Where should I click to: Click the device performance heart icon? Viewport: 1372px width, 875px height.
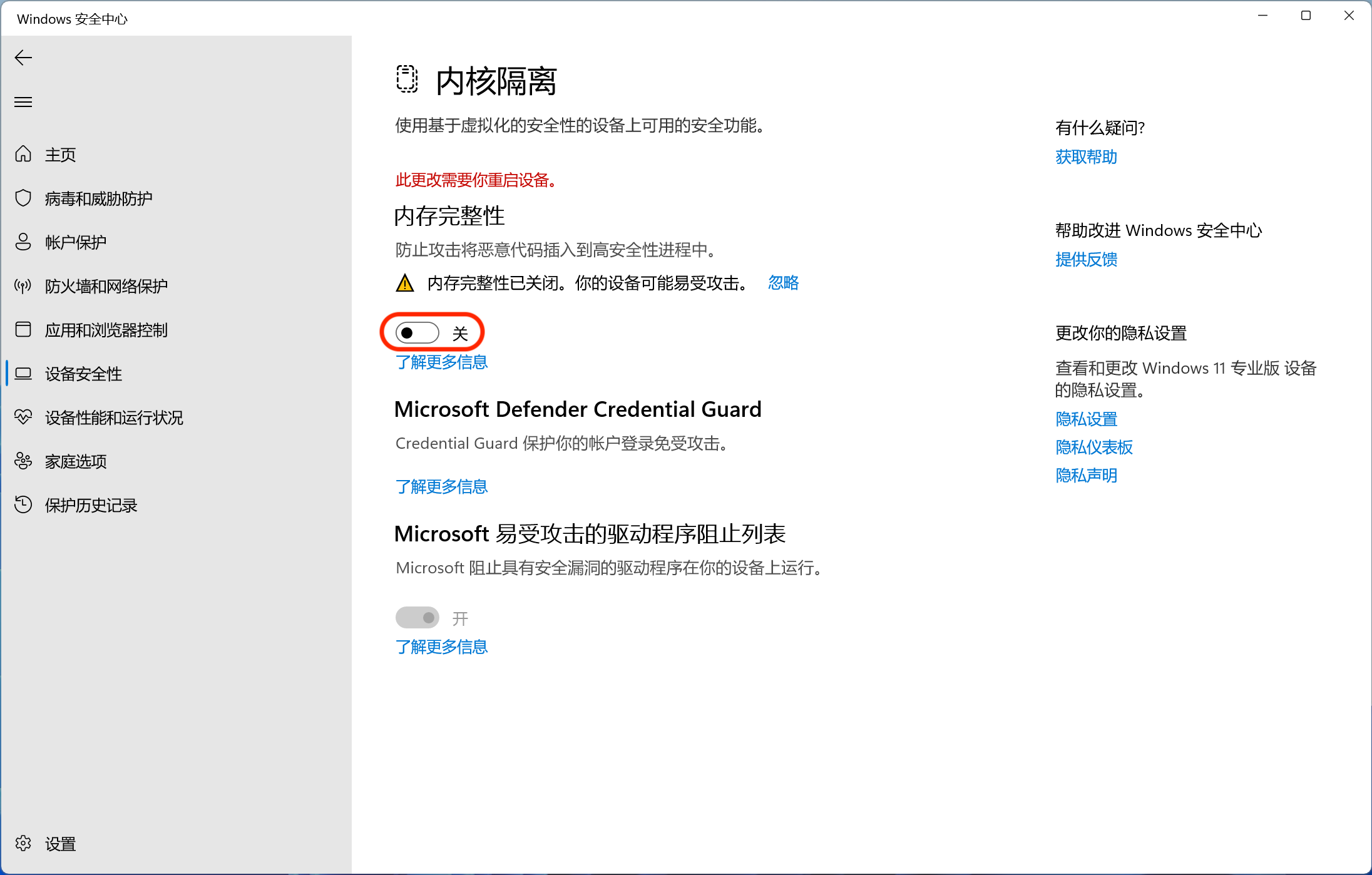click(x=23, y=417)
